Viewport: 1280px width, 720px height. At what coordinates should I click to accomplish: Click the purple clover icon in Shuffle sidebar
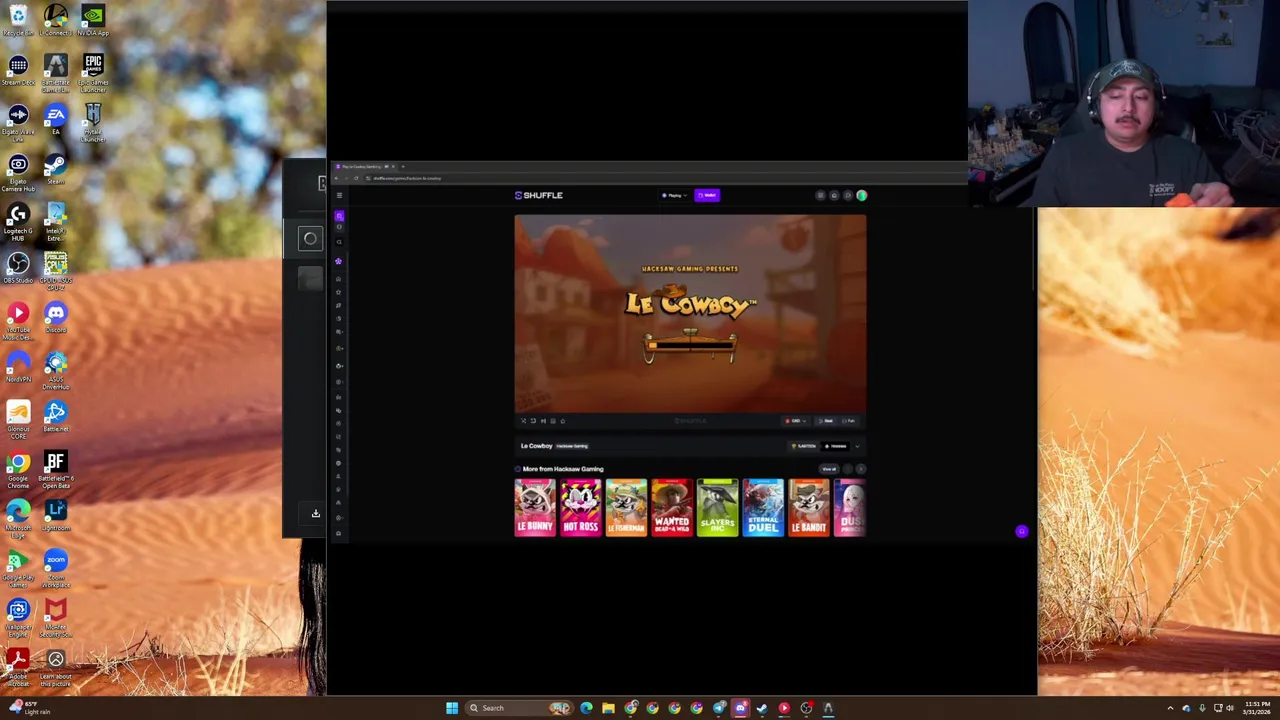(339, 261)
